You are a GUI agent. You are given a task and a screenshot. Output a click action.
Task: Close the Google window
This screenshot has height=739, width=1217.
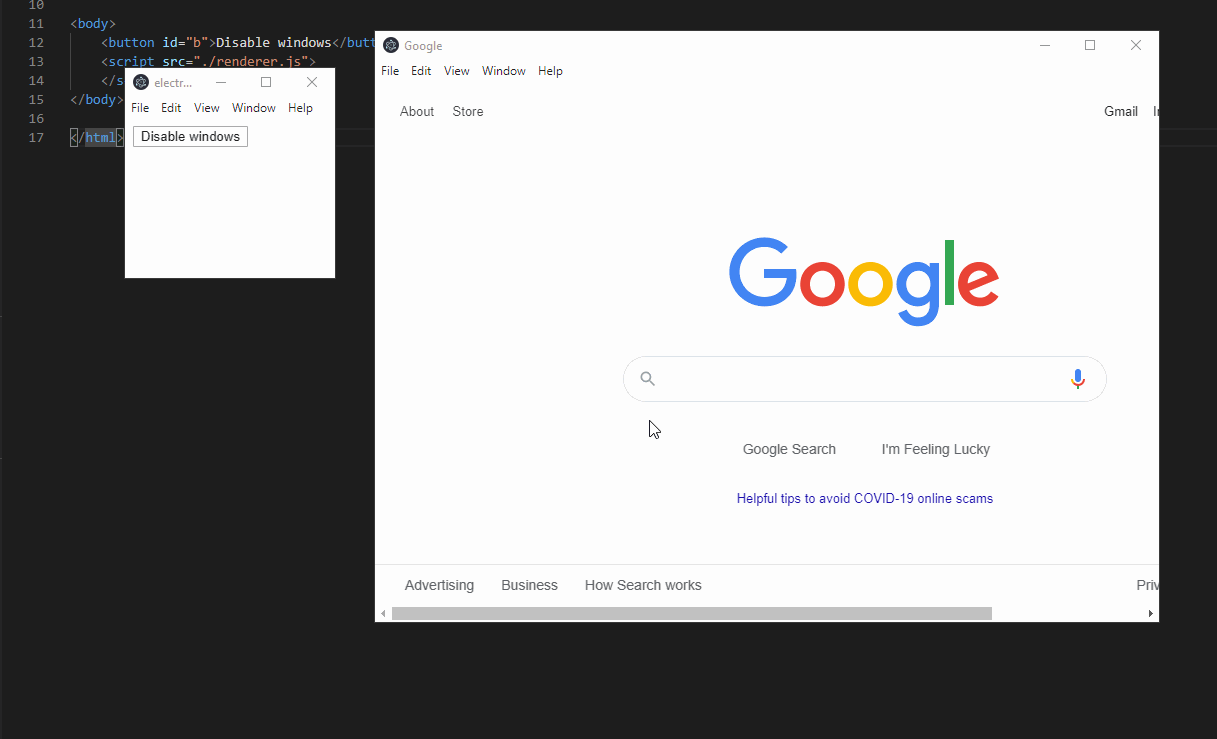[x=1136, y=45]
